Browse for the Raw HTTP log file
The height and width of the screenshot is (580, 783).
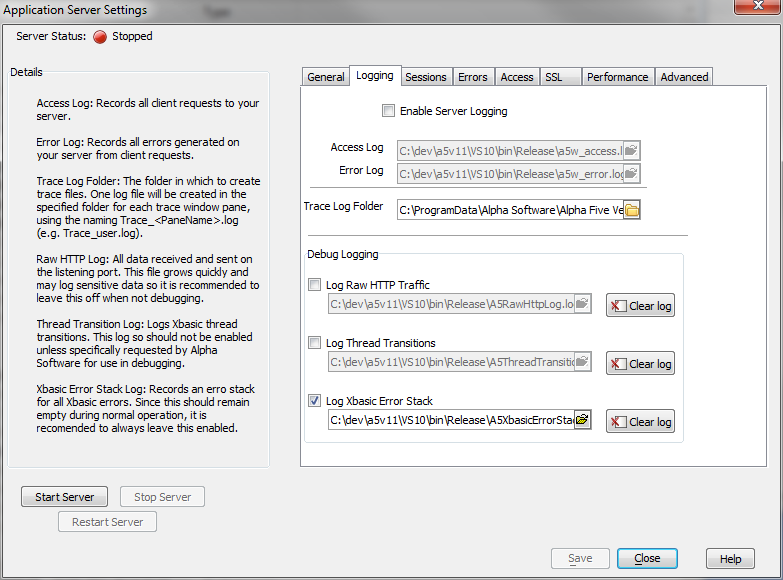pyautogui.click(x=582, y=303)
